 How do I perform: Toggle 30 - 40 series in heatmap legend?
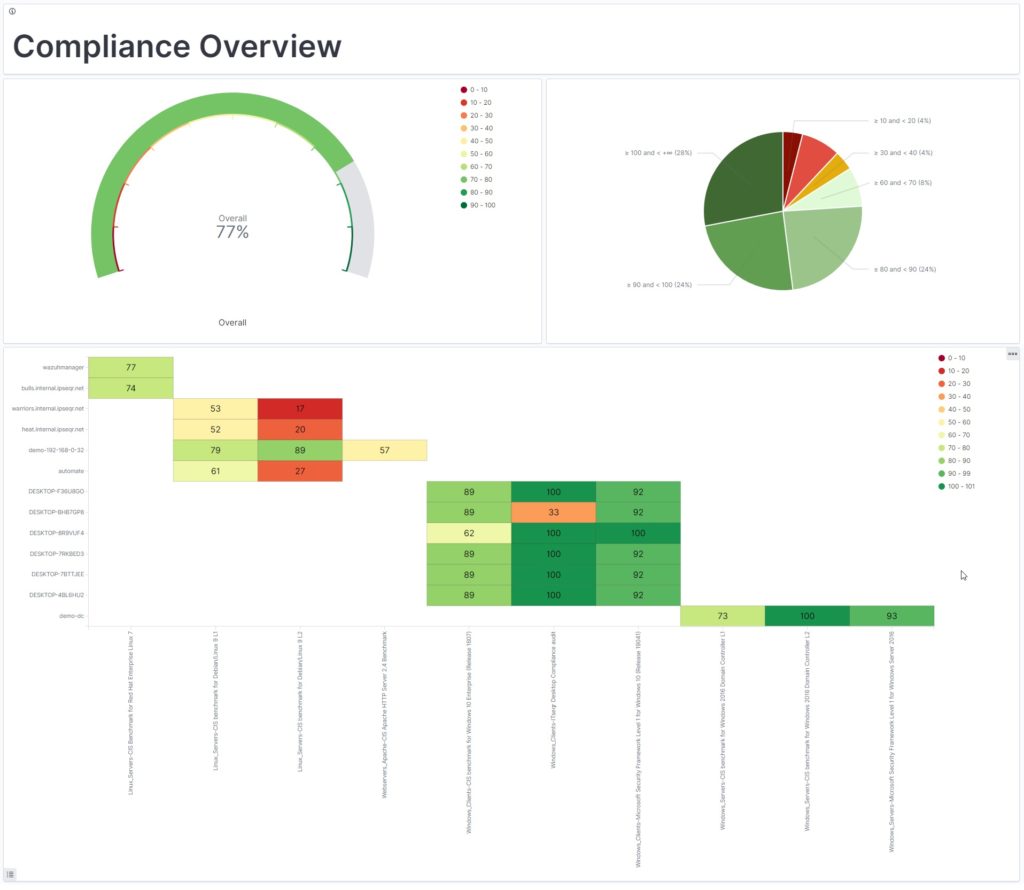tap(957, 396)
